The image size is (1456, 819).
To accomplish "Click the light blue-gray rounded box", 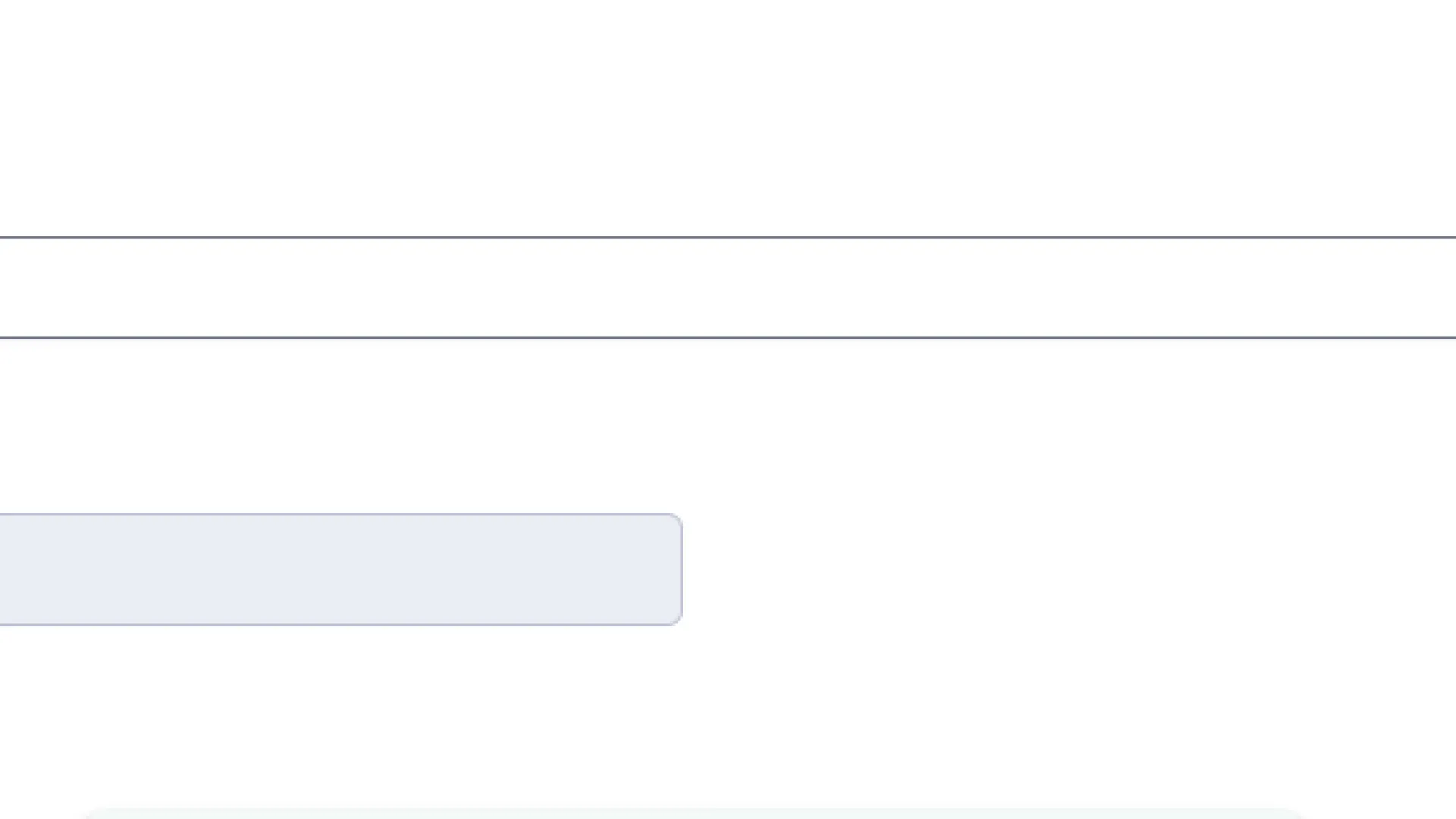I will pyautogui.click(x=341, y=570).
